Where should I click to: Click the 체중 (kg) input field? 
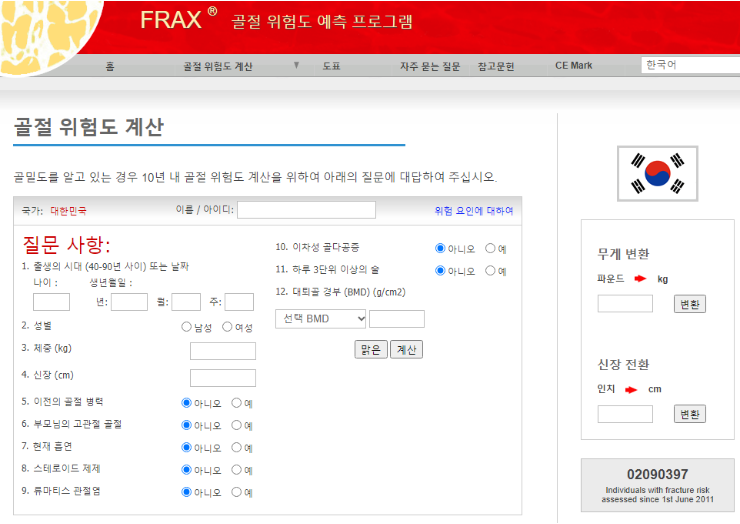pos(223,351)
